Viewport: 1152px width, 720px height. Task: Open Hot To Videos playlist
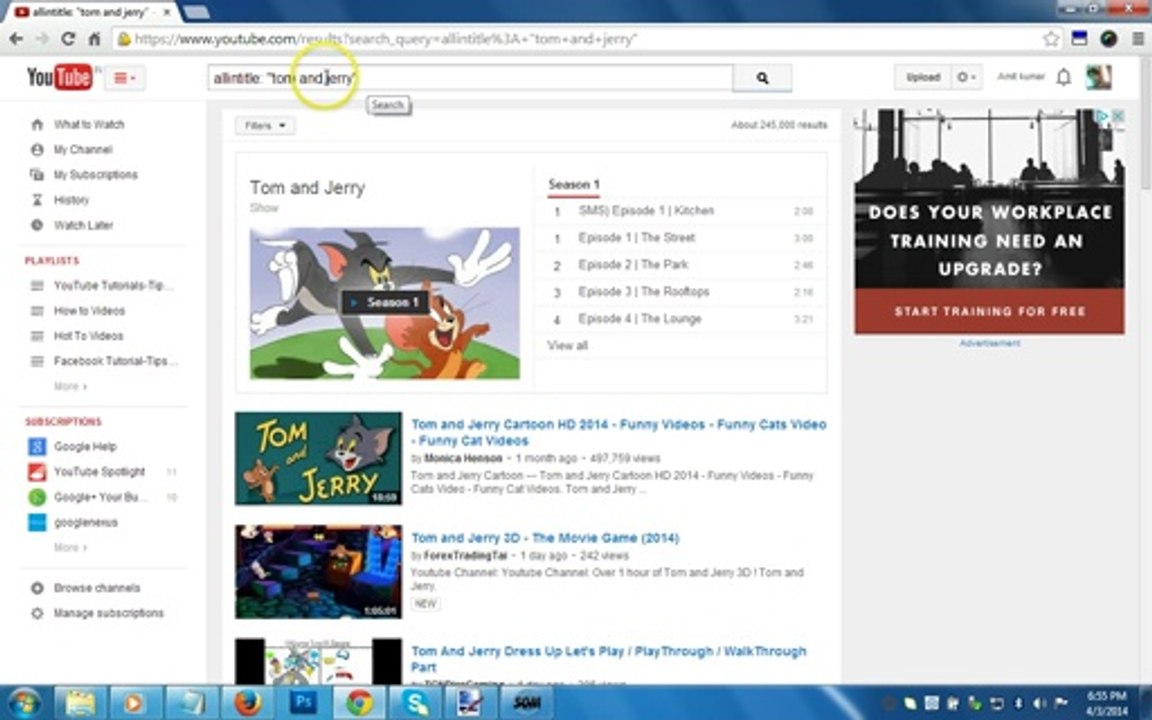point(88,336)
